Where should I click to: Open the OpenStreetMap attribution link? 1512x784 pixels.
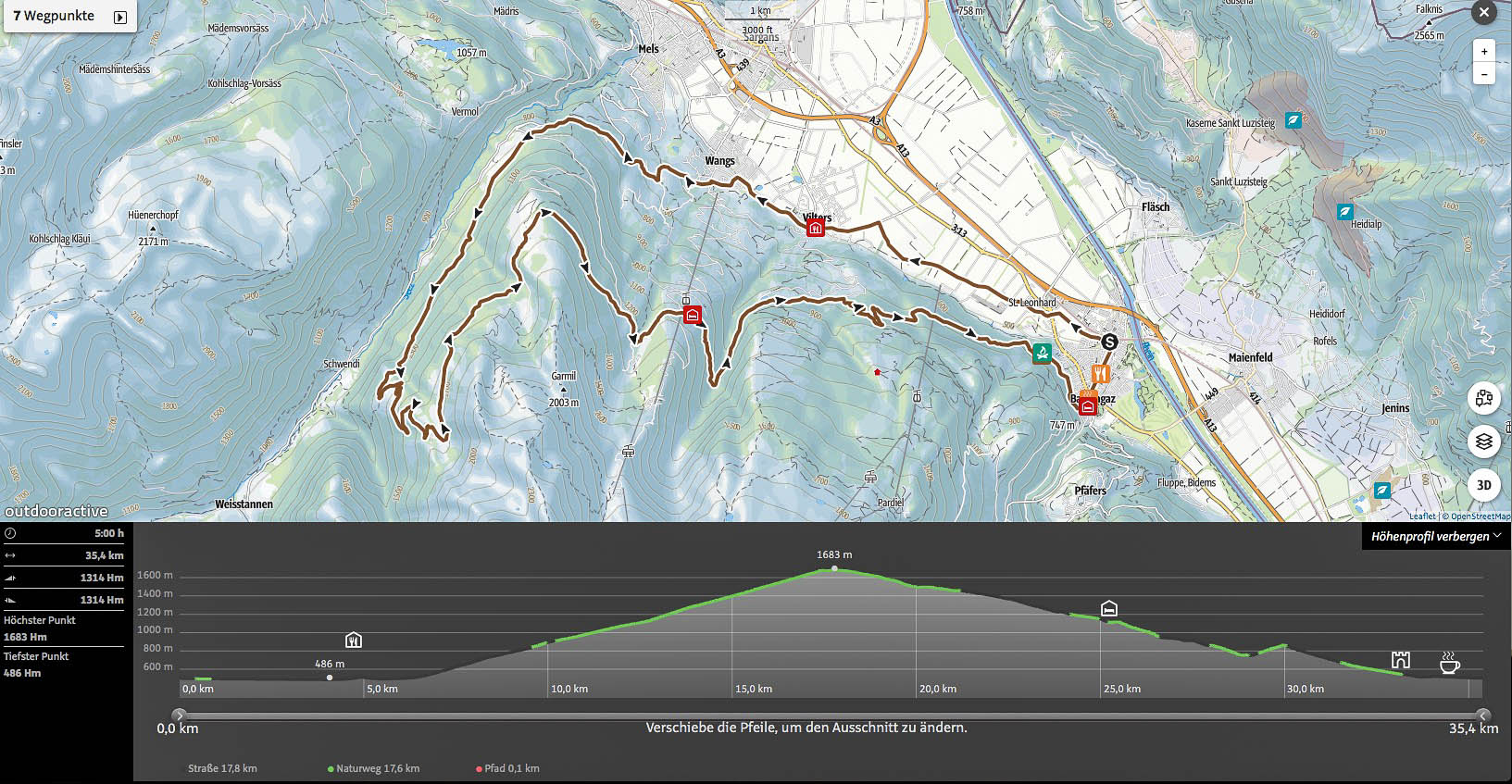click(1480, 516)
